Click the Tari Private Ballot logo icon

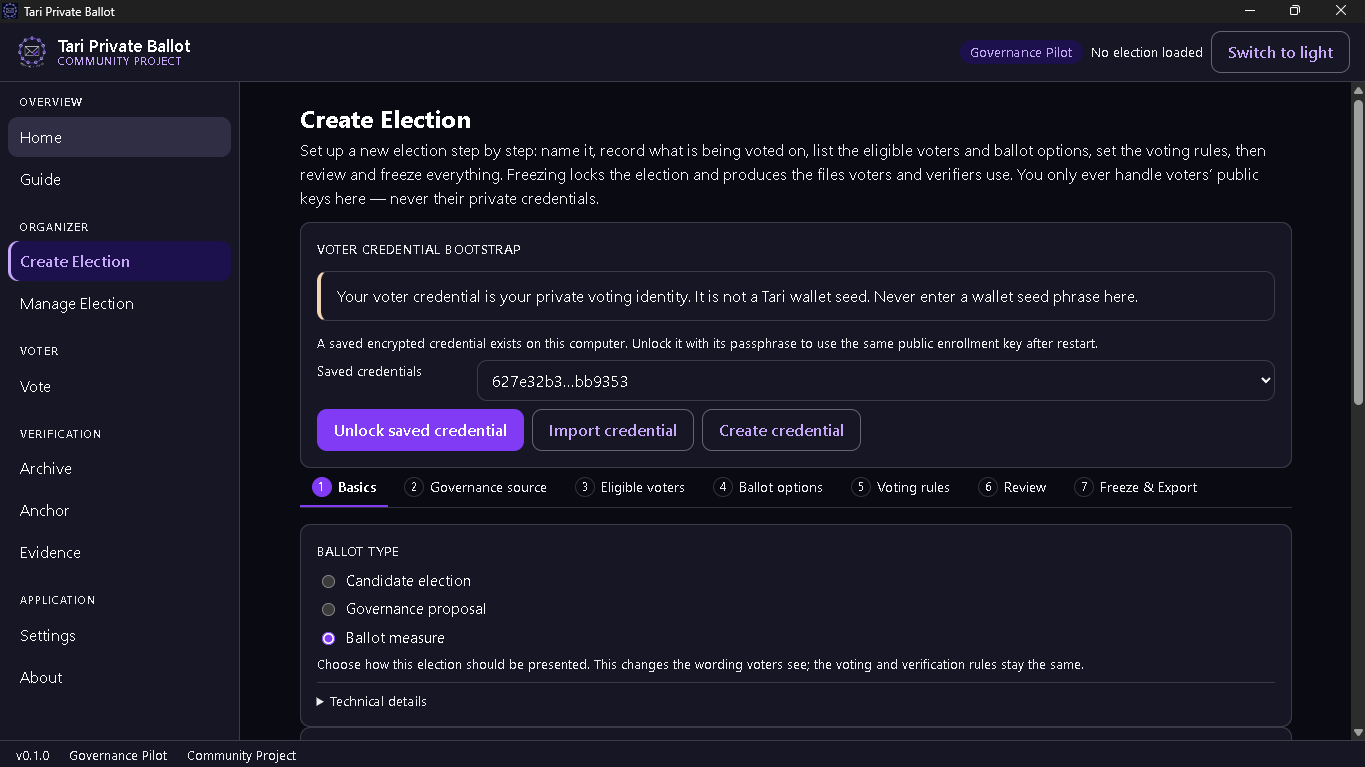tap(32, 52)
